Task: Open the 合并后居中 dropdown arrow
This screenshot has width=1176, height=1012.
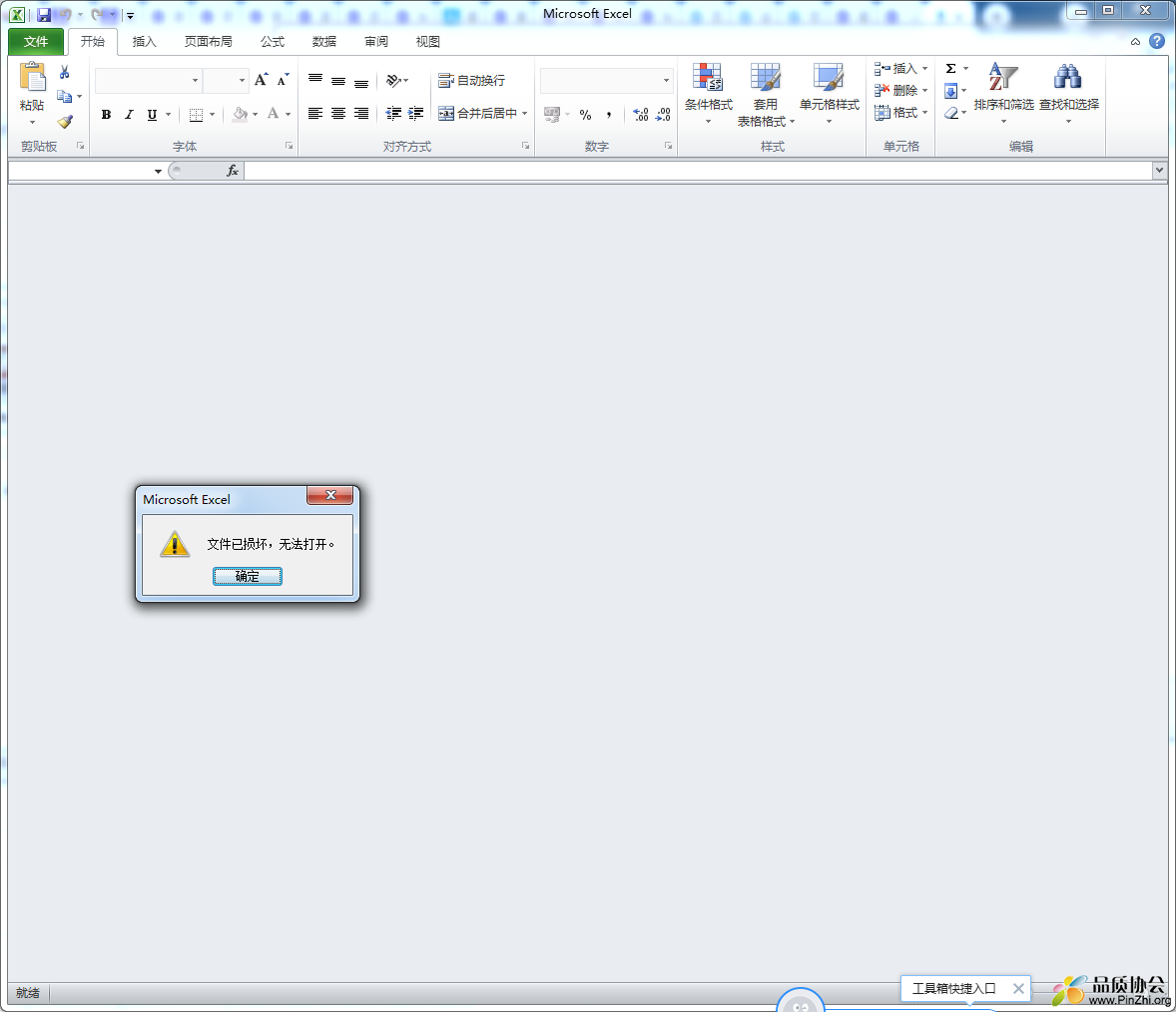Action: tap(525, 113)
